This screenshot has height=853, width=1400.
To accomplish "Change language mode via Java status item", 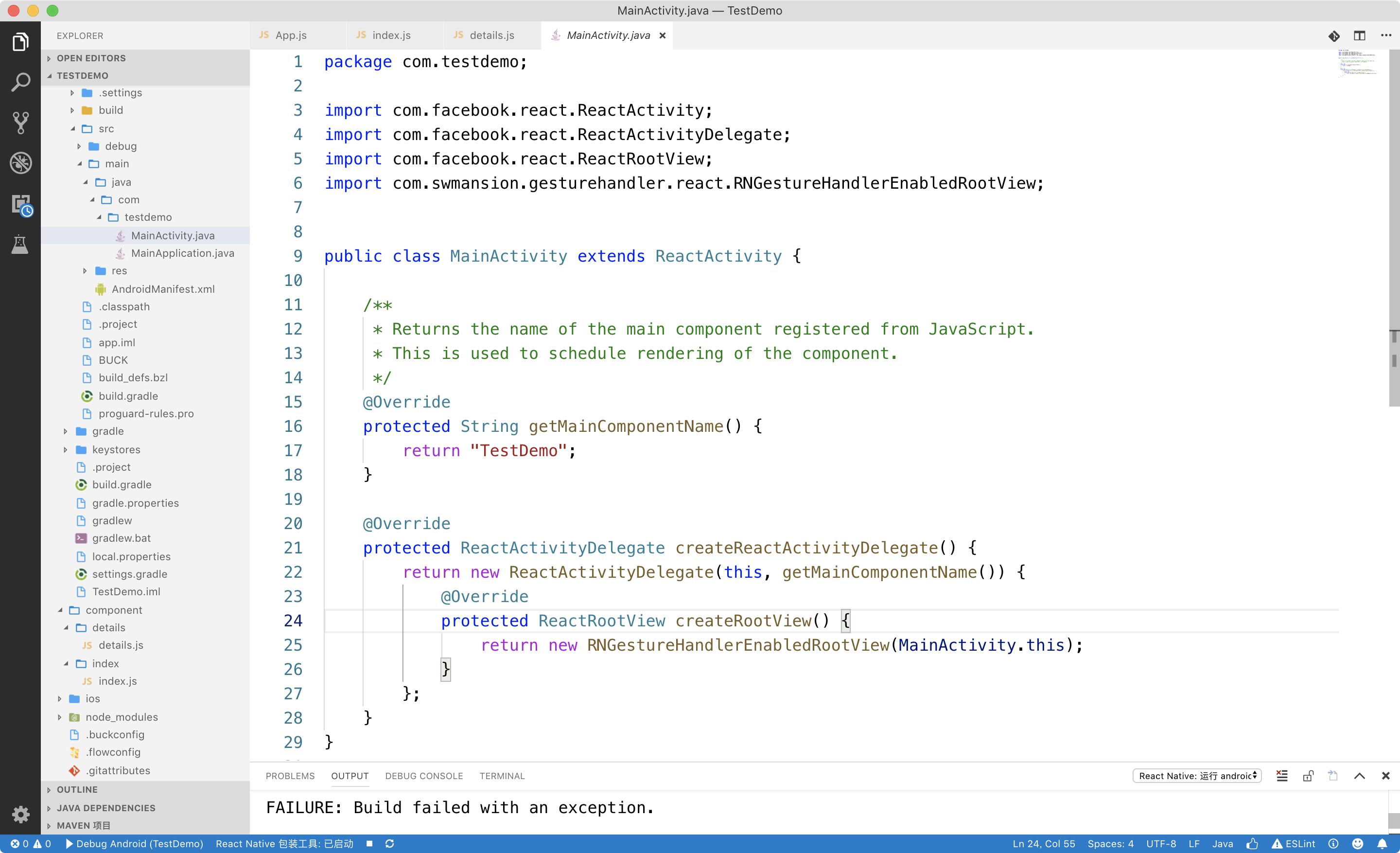I will pos(1222,844).
